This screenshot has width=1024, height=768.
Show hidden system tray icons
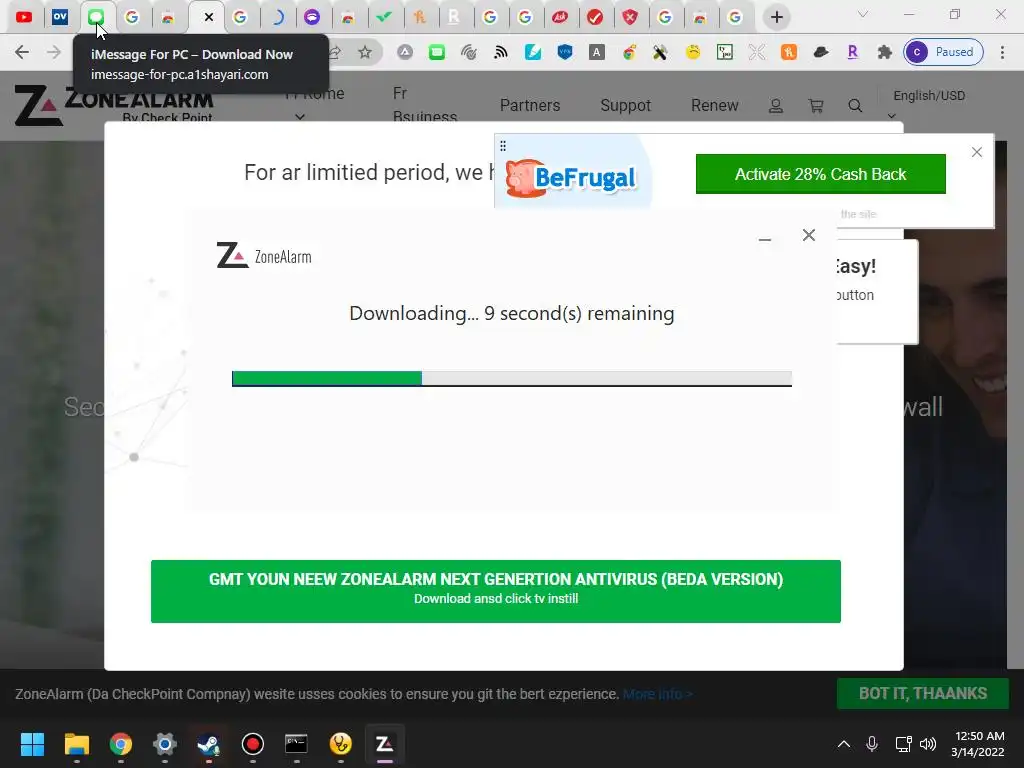[844, 744]
